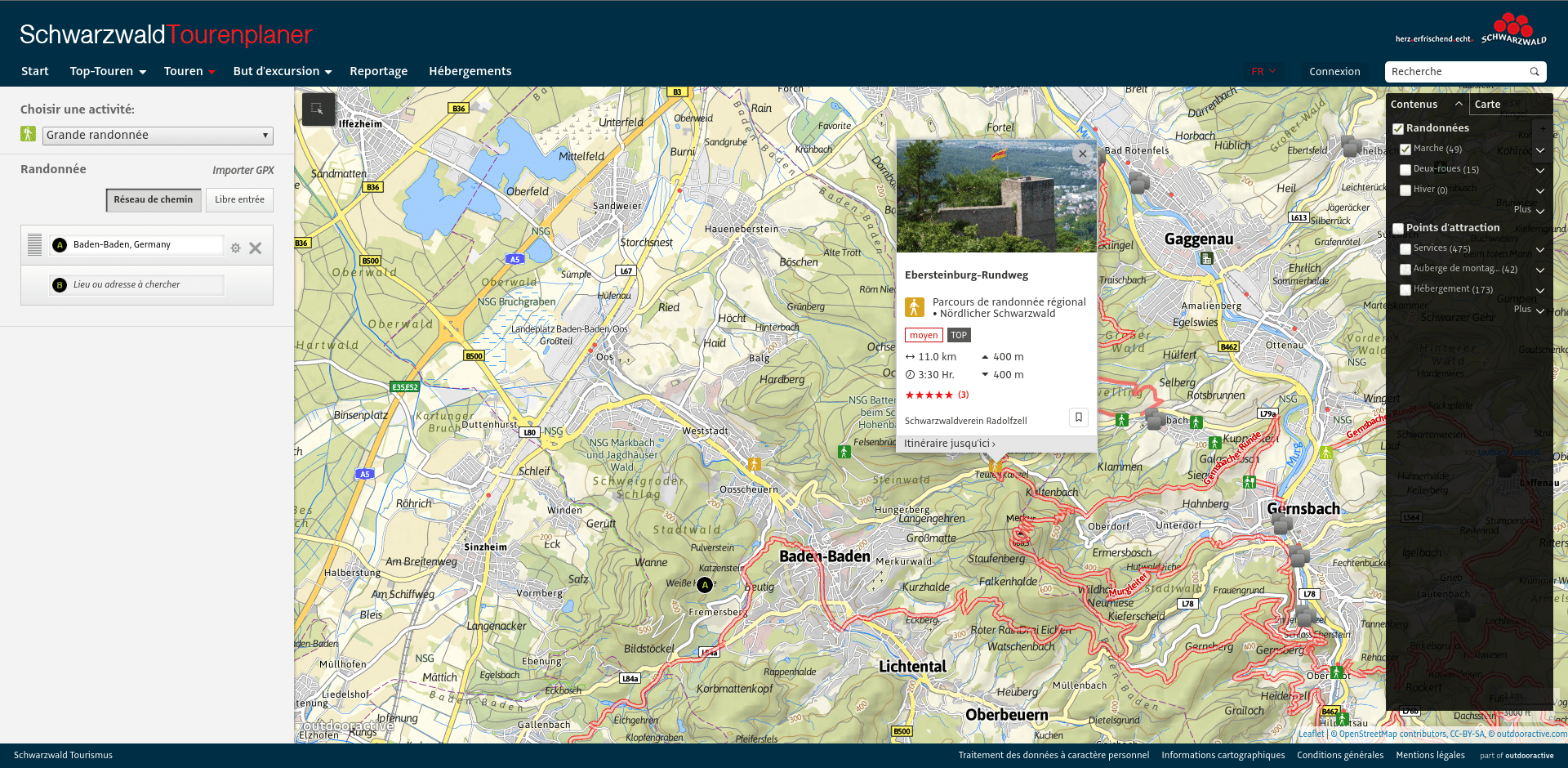The image size is (1568, 768).
Task: Click the grey photo cluster near Bad Rotenfels
Action: pyautogui.click(x=1139, y=181)
